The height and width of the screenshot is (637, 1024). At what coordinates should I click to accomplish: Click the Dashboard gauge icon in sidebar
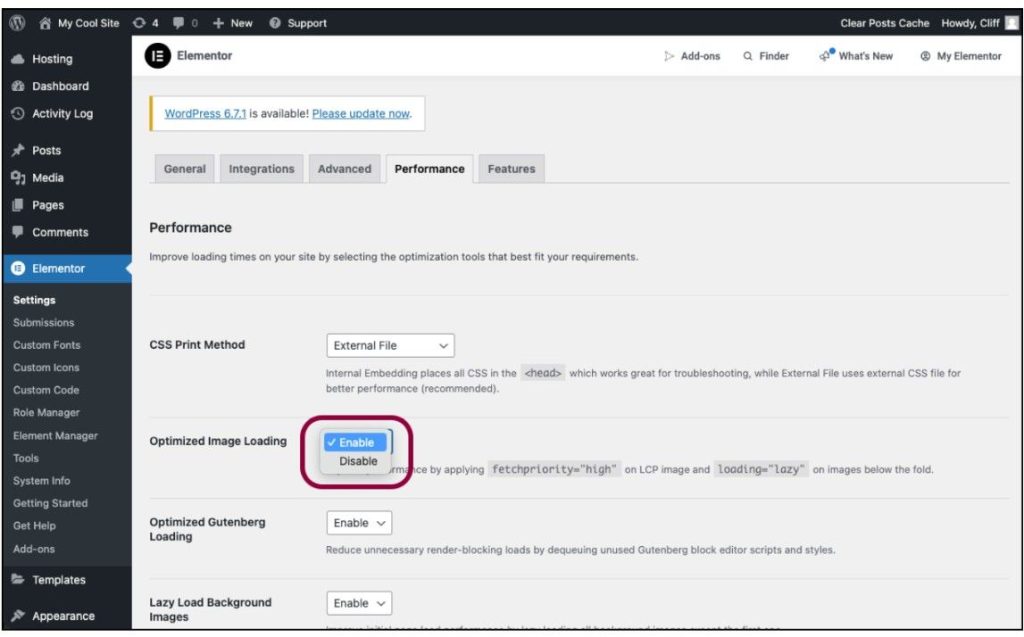(18, 86)
